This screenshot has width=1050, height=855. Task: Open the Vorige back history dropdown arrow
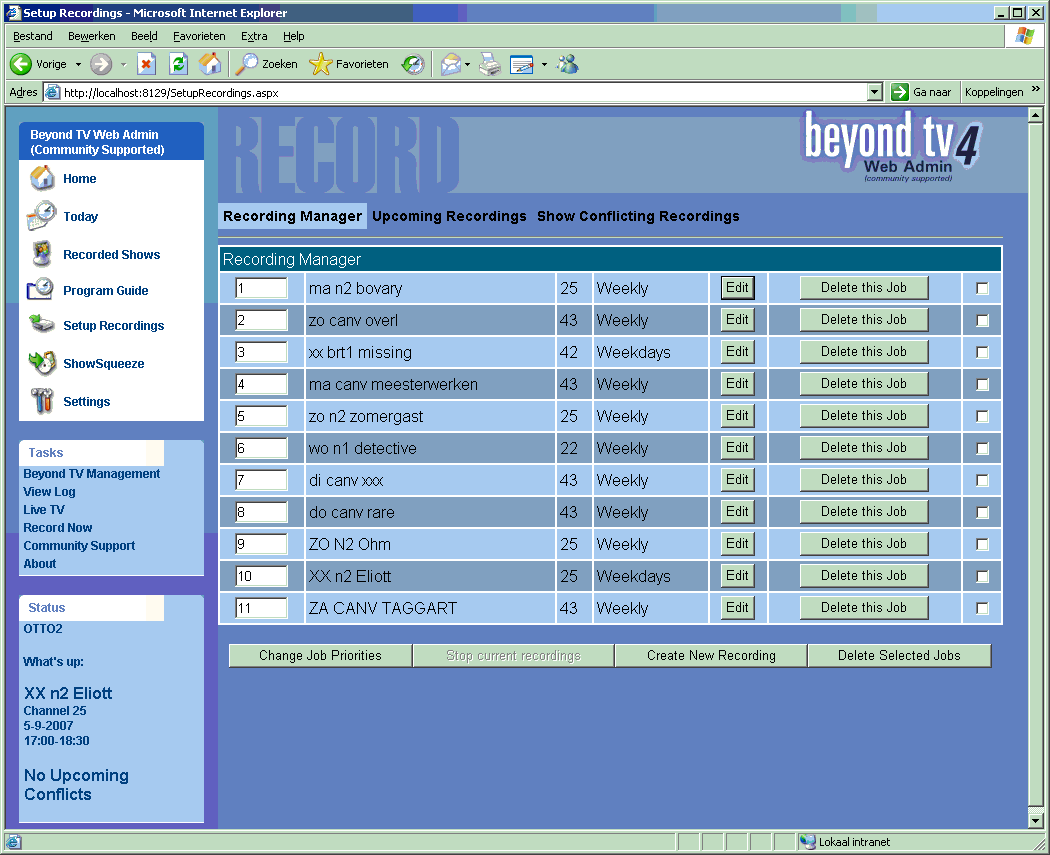coord(78,64)
